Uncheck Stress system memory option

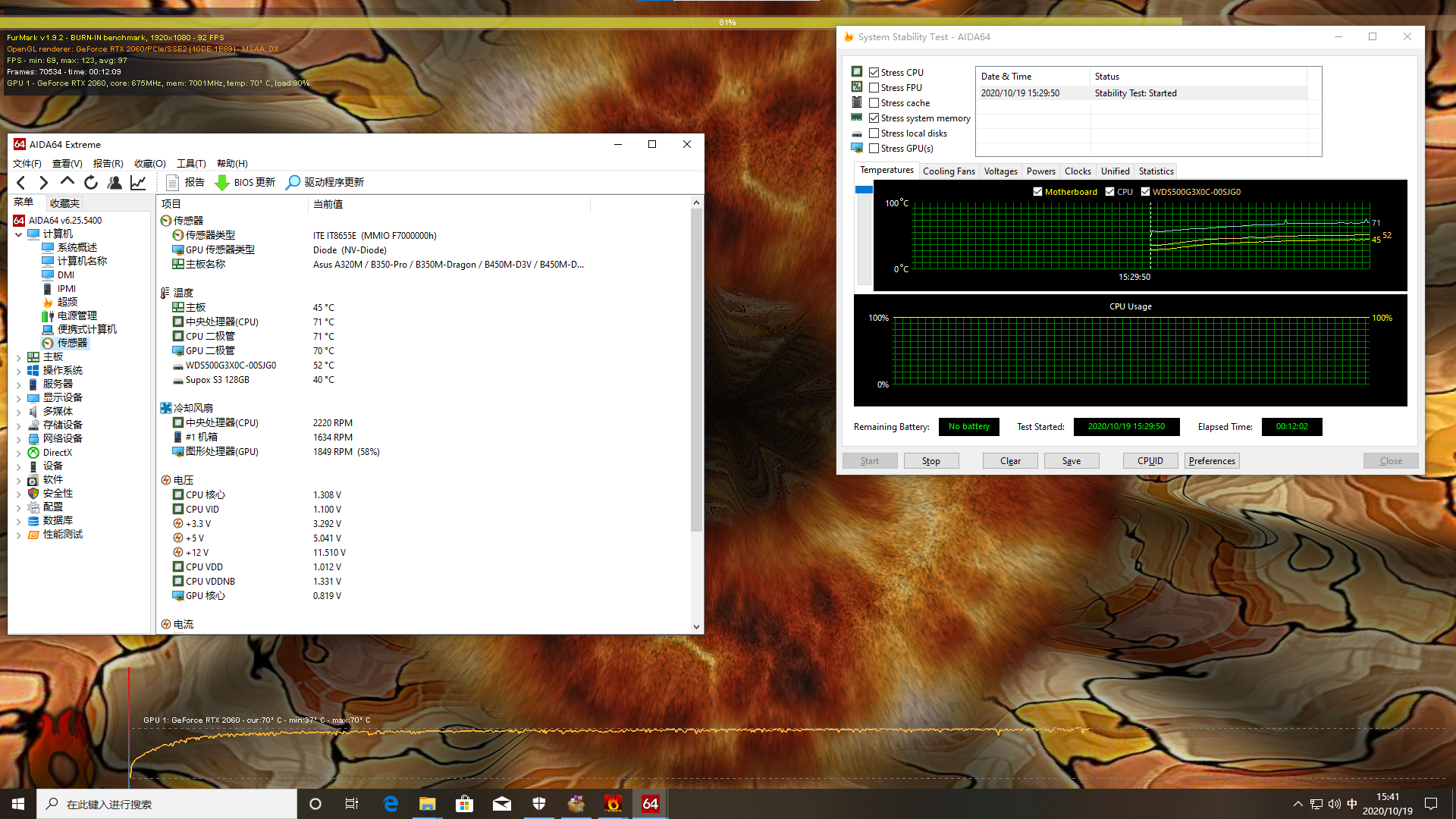pos(874,118)
